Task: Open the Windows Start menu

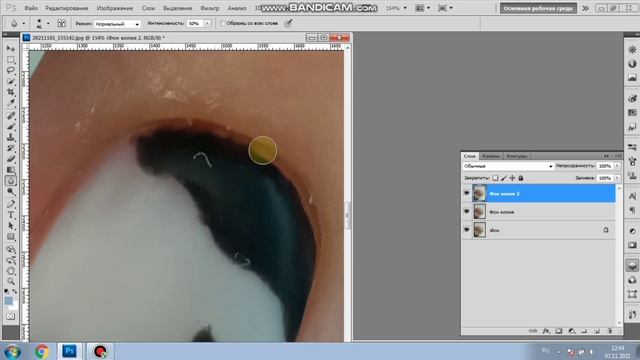Action: pos(12,351)
